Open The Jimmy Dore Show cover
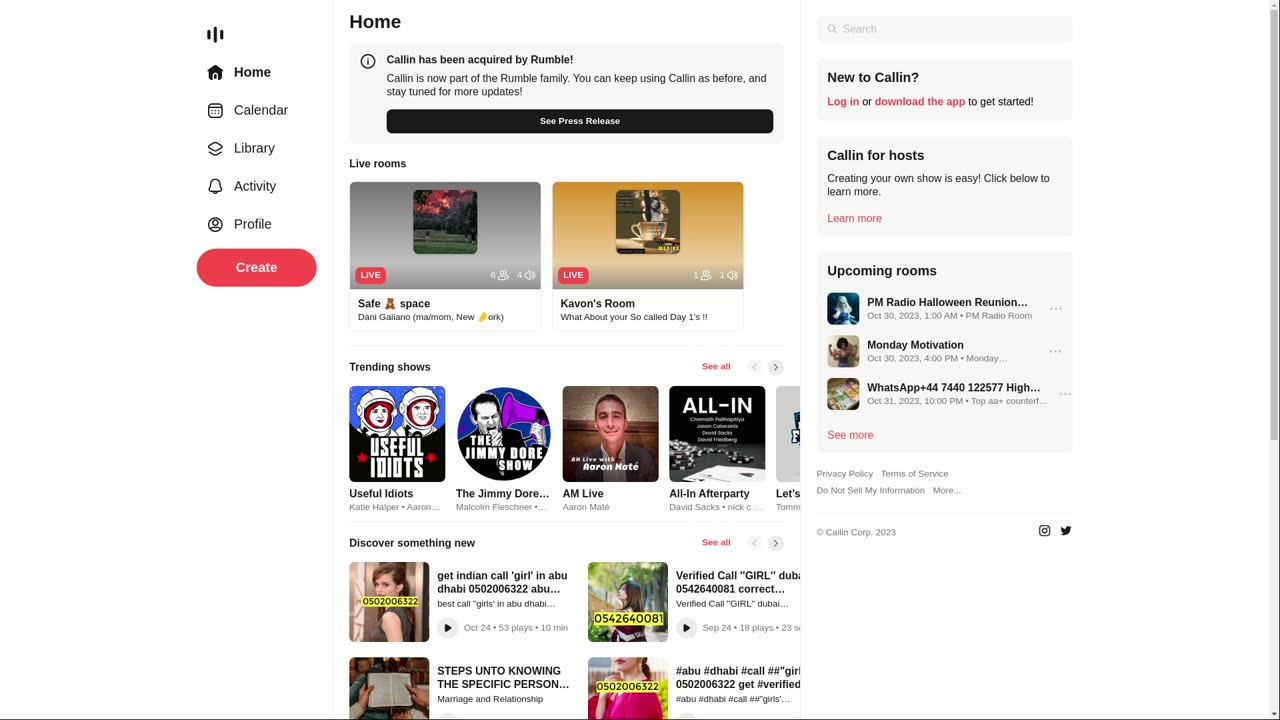 pos(504,434)
